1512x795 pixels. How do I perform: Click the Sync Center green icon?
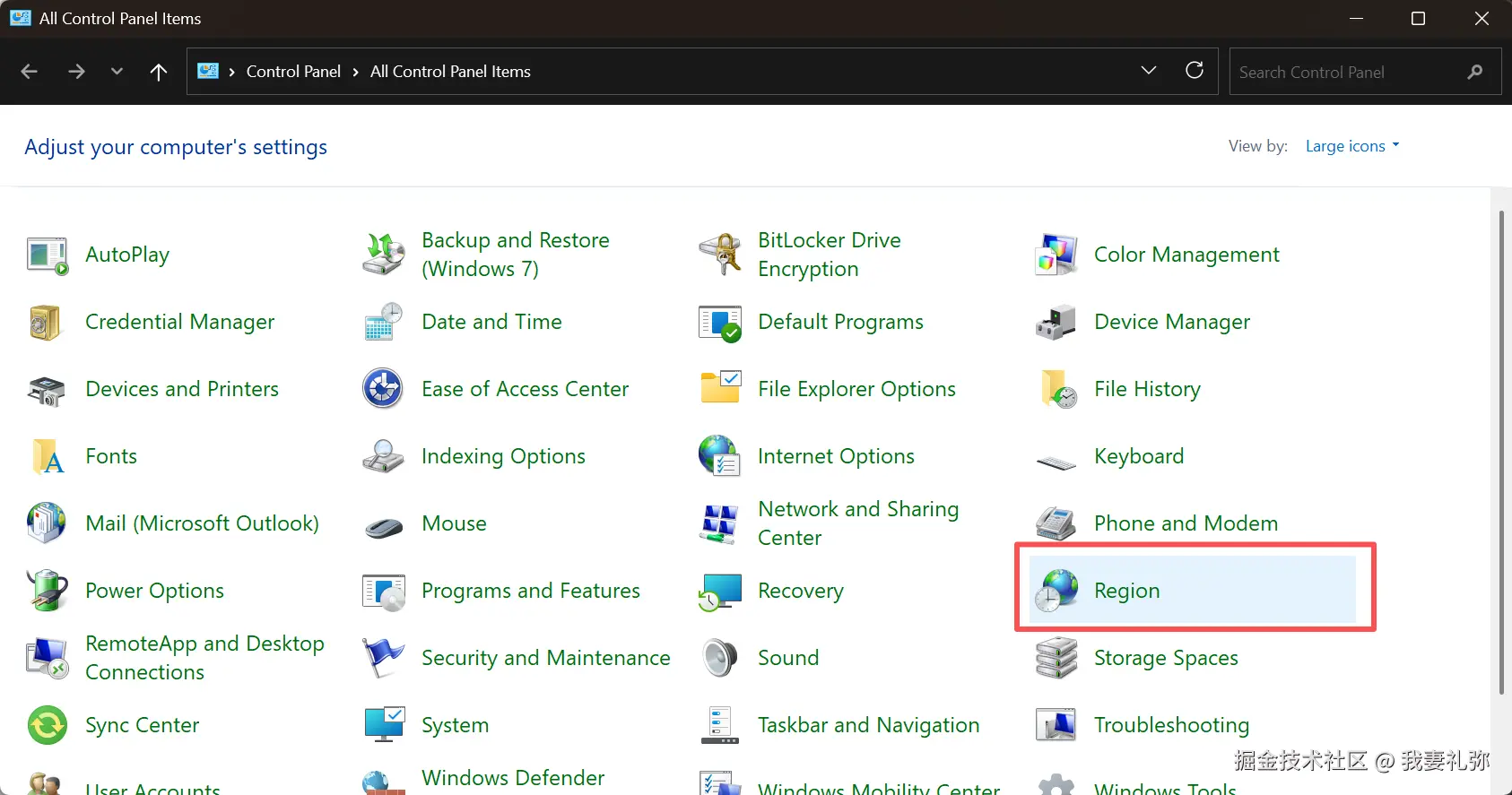click(x=48, y=725)
